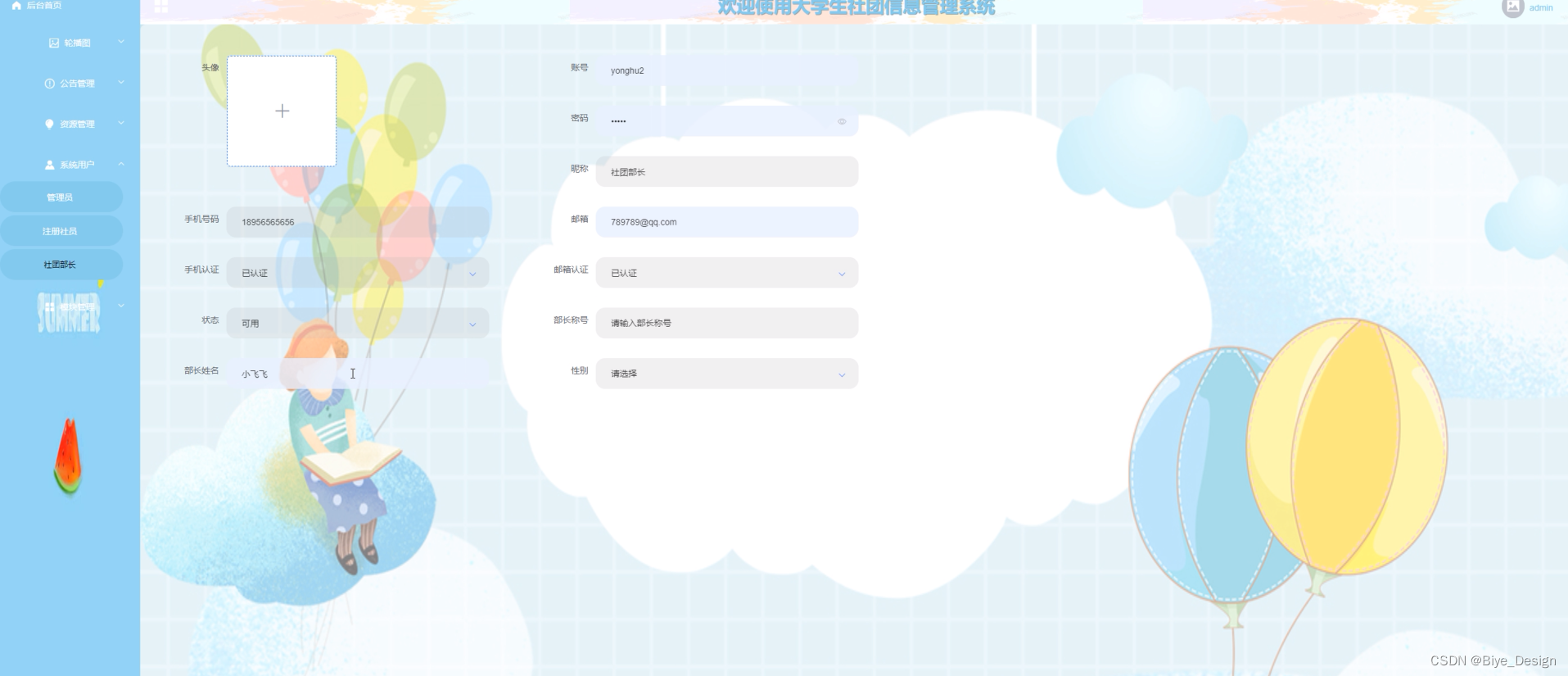Click the 部长称号 input field
This screenshot has height=676, width=1568.
pos(727,323)
